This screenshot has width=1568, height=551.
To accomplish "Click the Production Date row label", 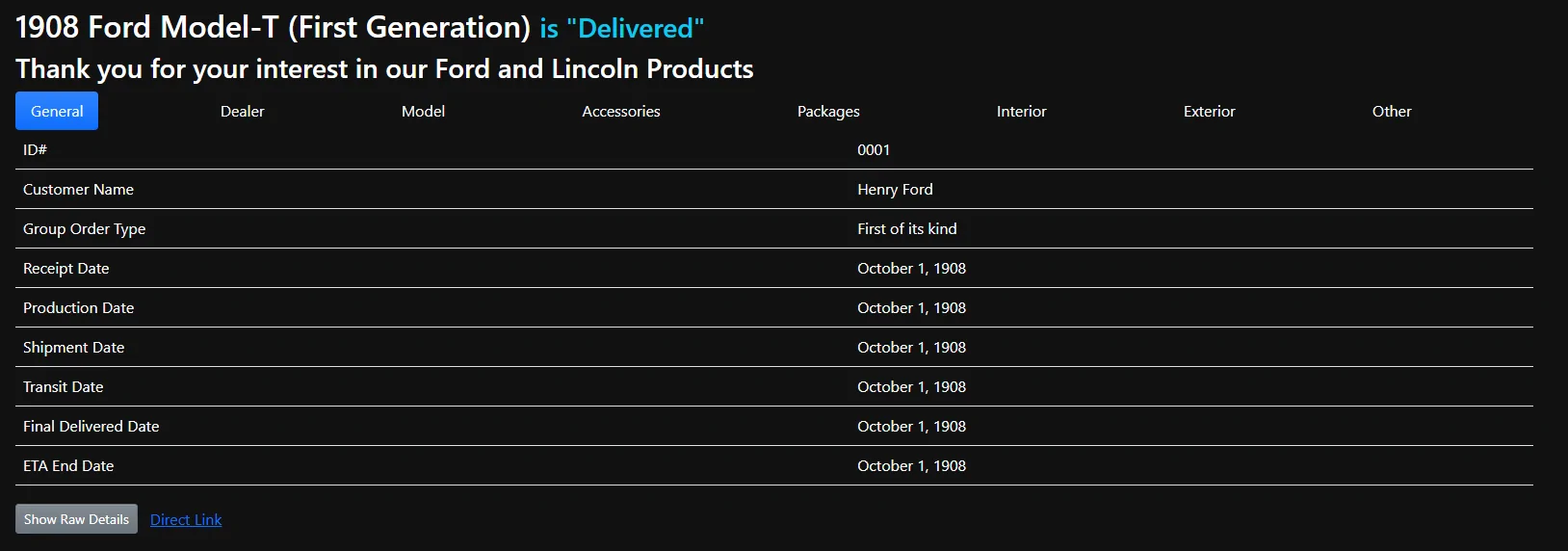I will click(x=79, y=307).
